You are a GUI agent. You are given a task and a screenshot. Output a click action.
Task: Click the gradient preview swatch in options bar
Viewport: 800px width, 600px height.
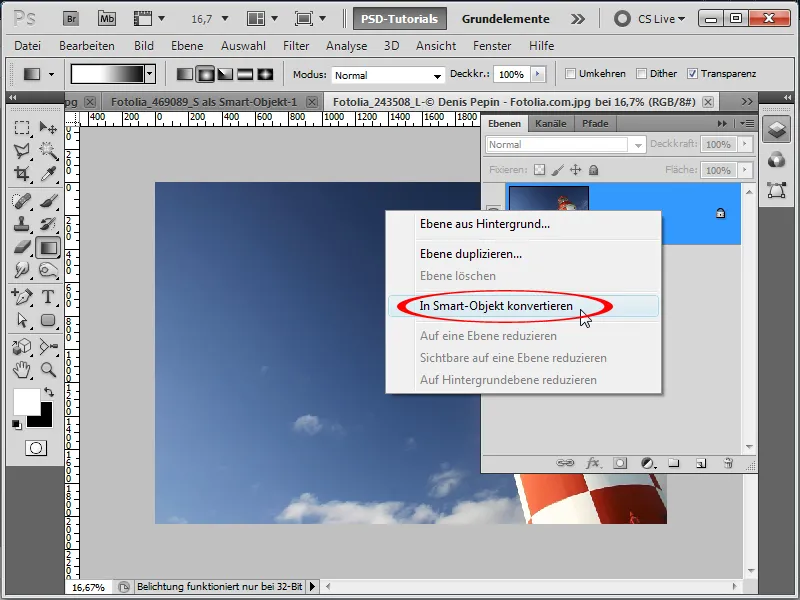(108, 74)
